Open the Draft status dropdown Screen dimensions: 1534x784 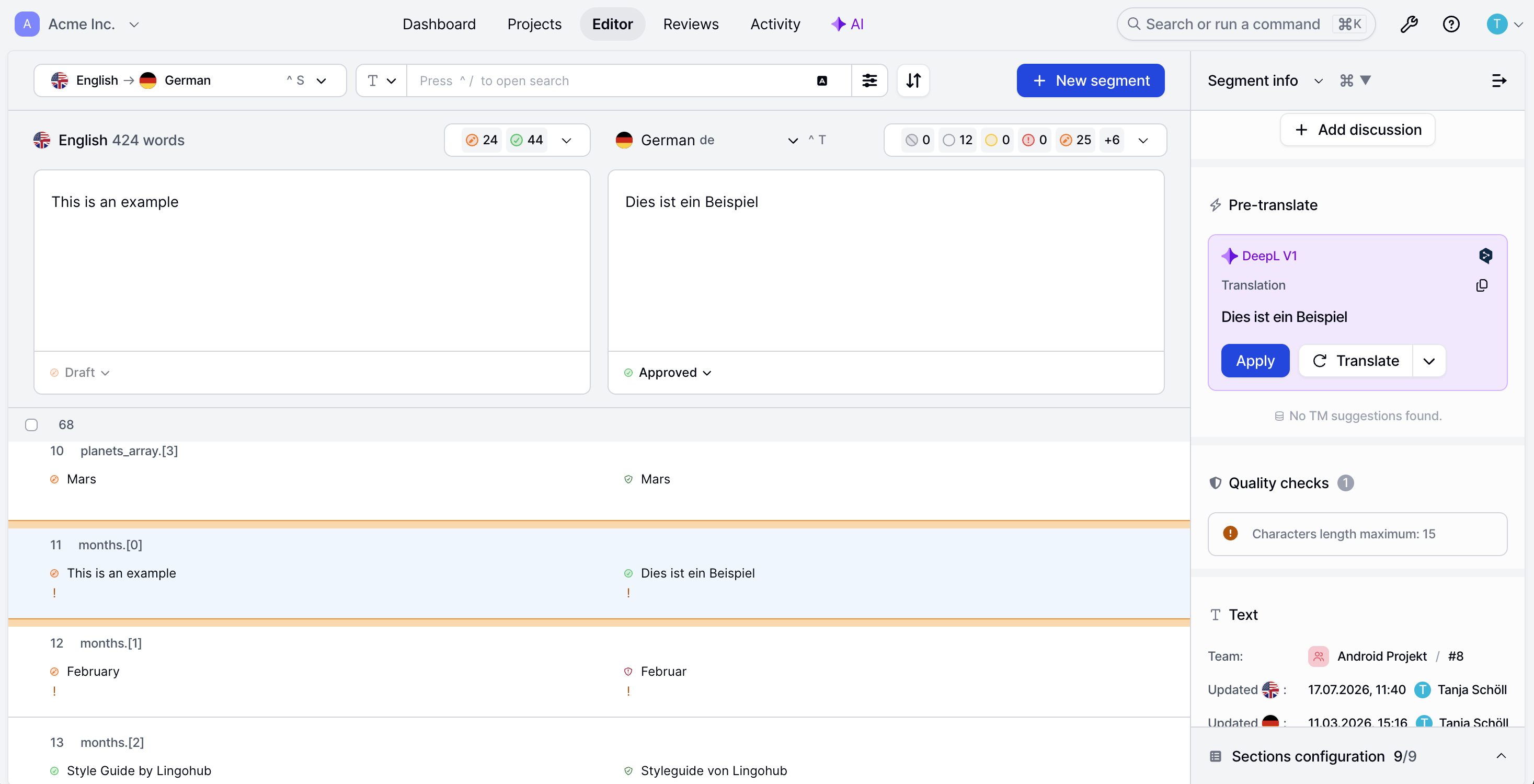click(x=80, y=373)
